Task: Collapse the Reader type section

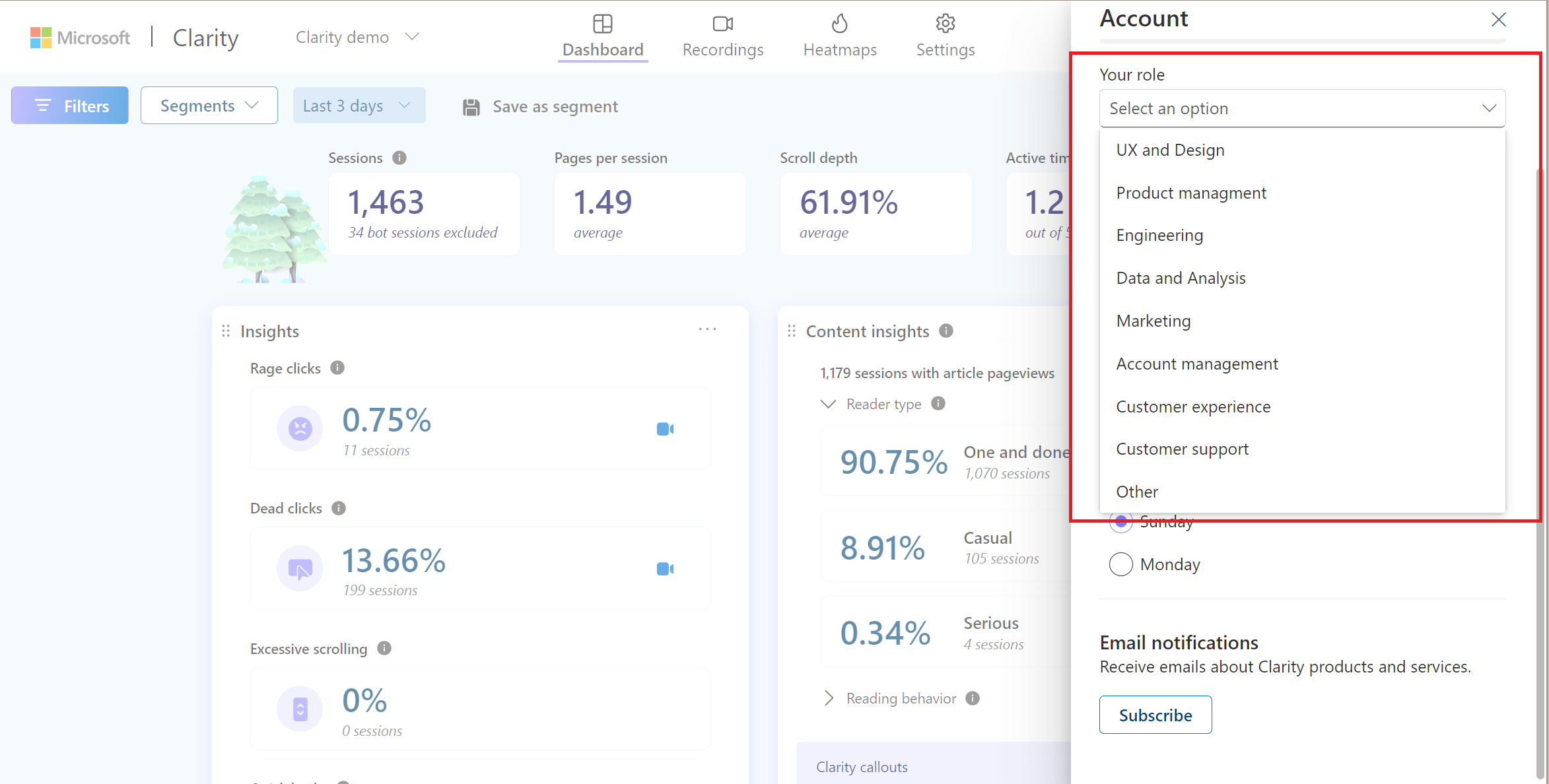Action: [x=828, y=404]
